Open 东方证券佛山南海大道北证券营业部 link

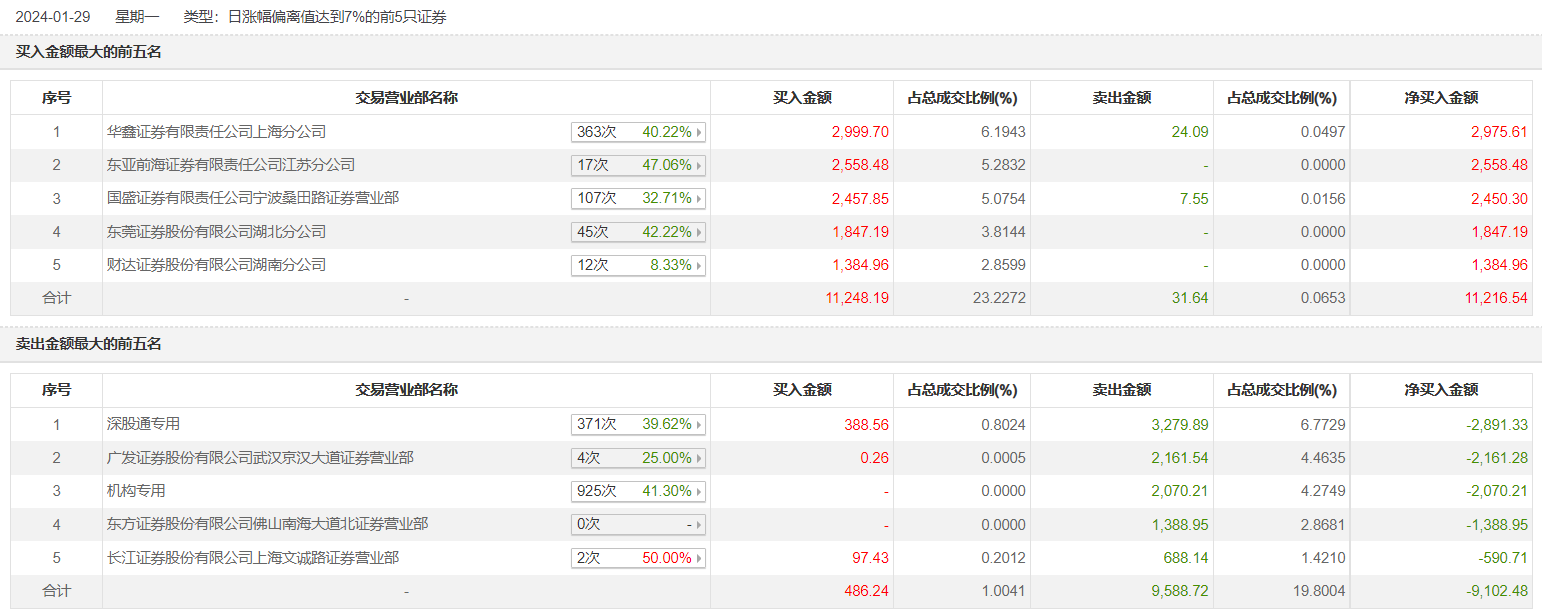[x=267, y=524]
